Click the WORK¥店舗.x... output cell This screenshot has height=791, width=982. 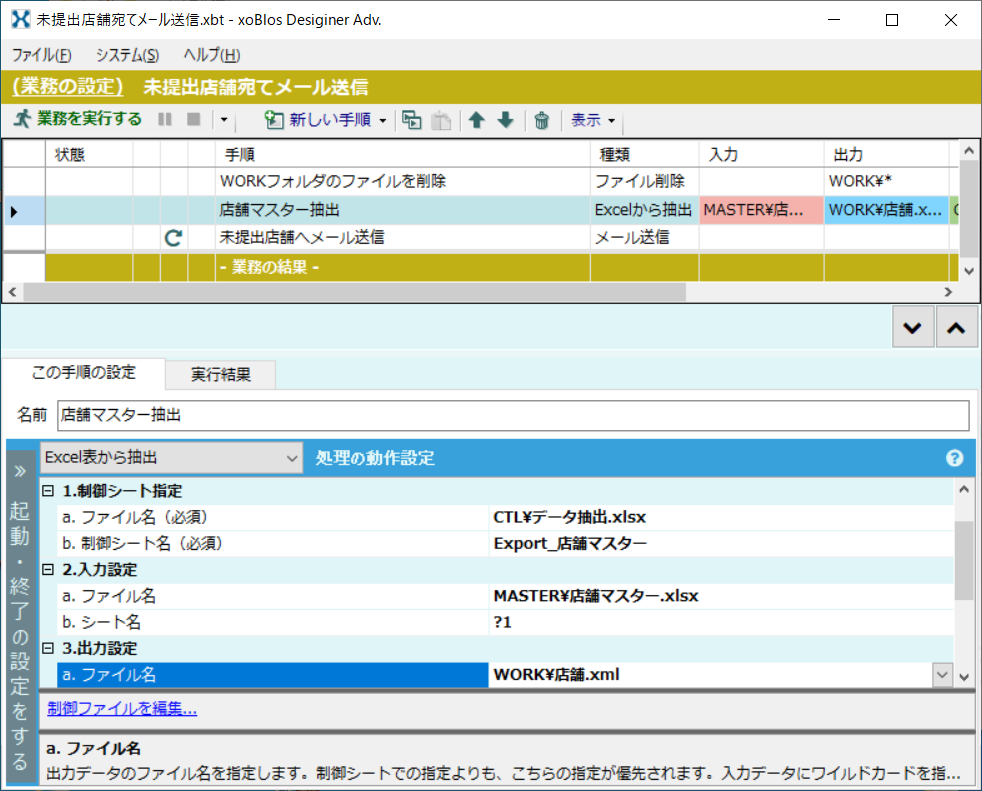pyautogui.click(x=886, y=210)
